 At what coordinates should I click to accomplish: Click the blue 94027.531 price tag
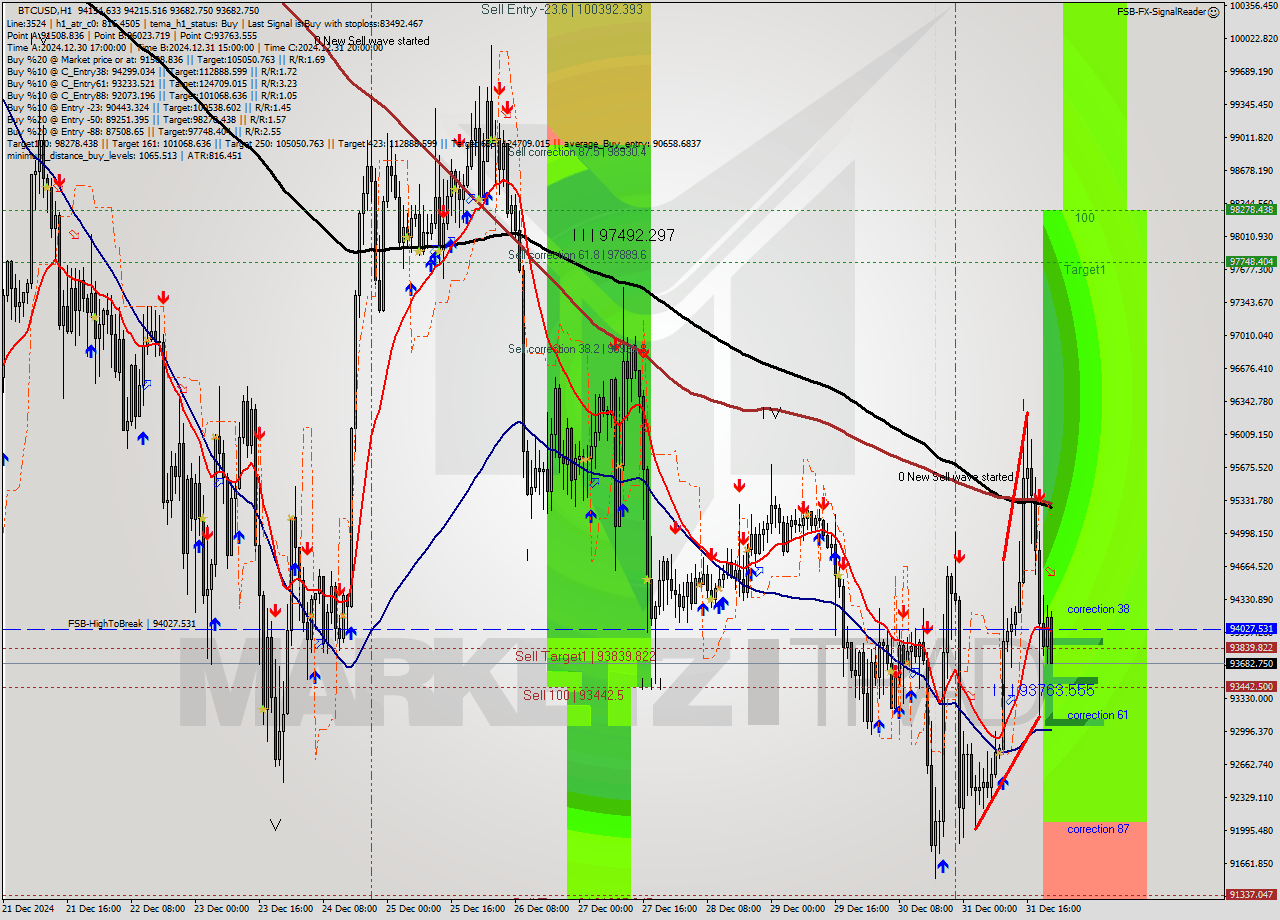[1251, 629]
